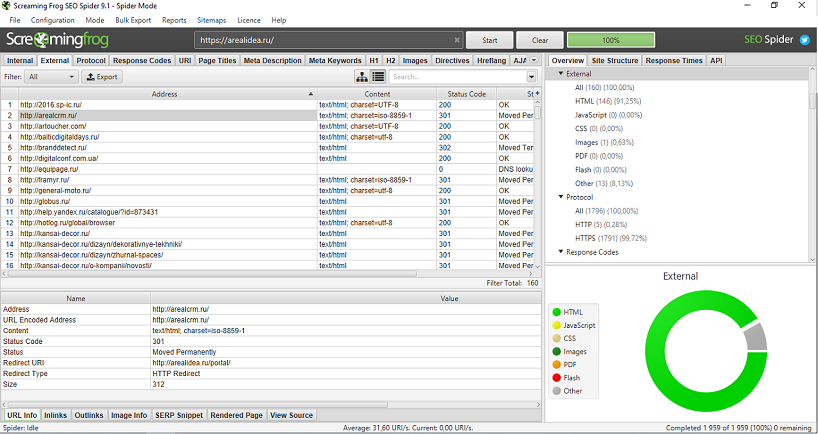Collapse the External tree section
The height and width of the screenshot is (434, 818).
561,74
